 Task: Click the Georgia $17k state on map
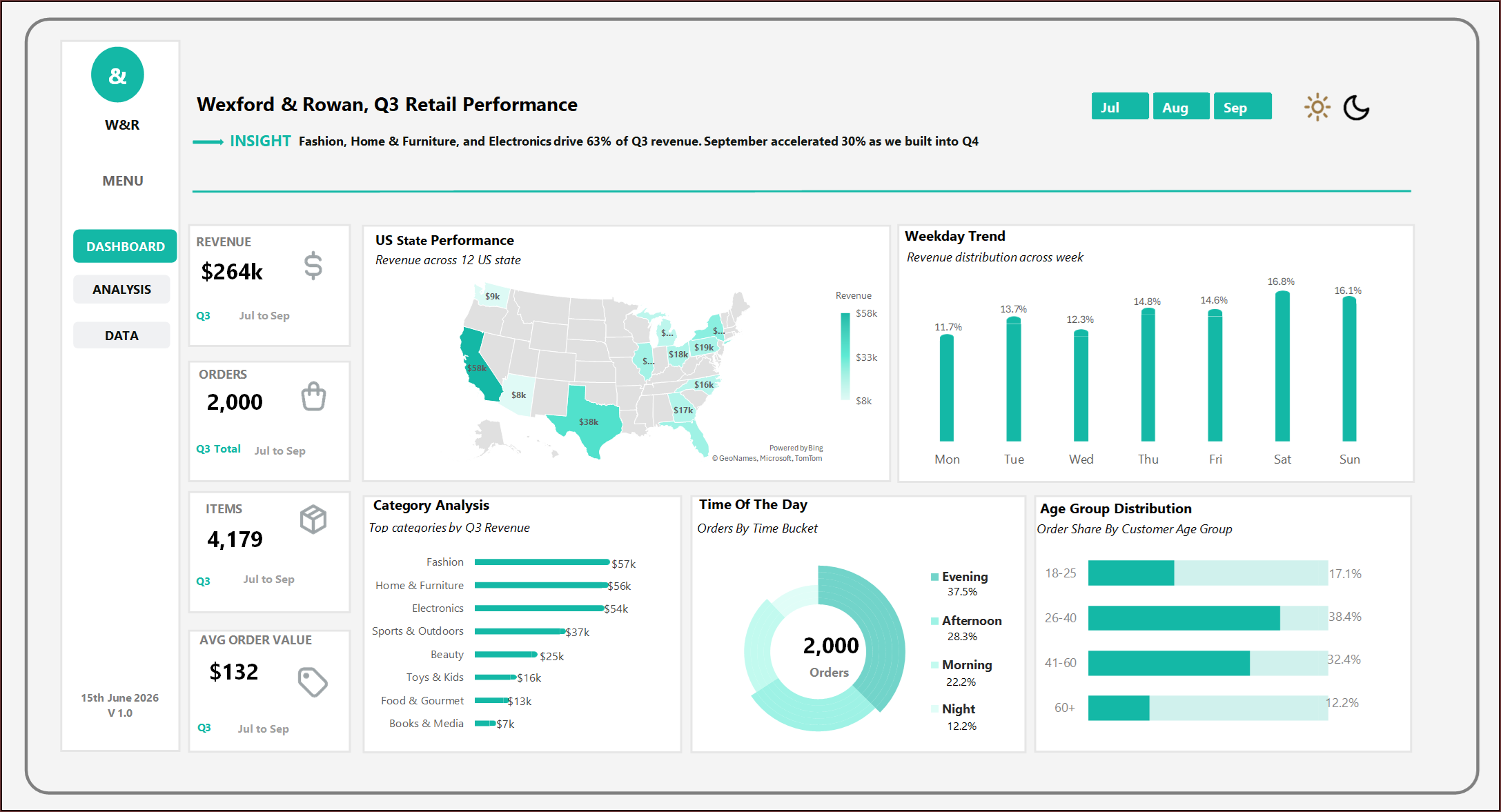click(x=683, y=410)
